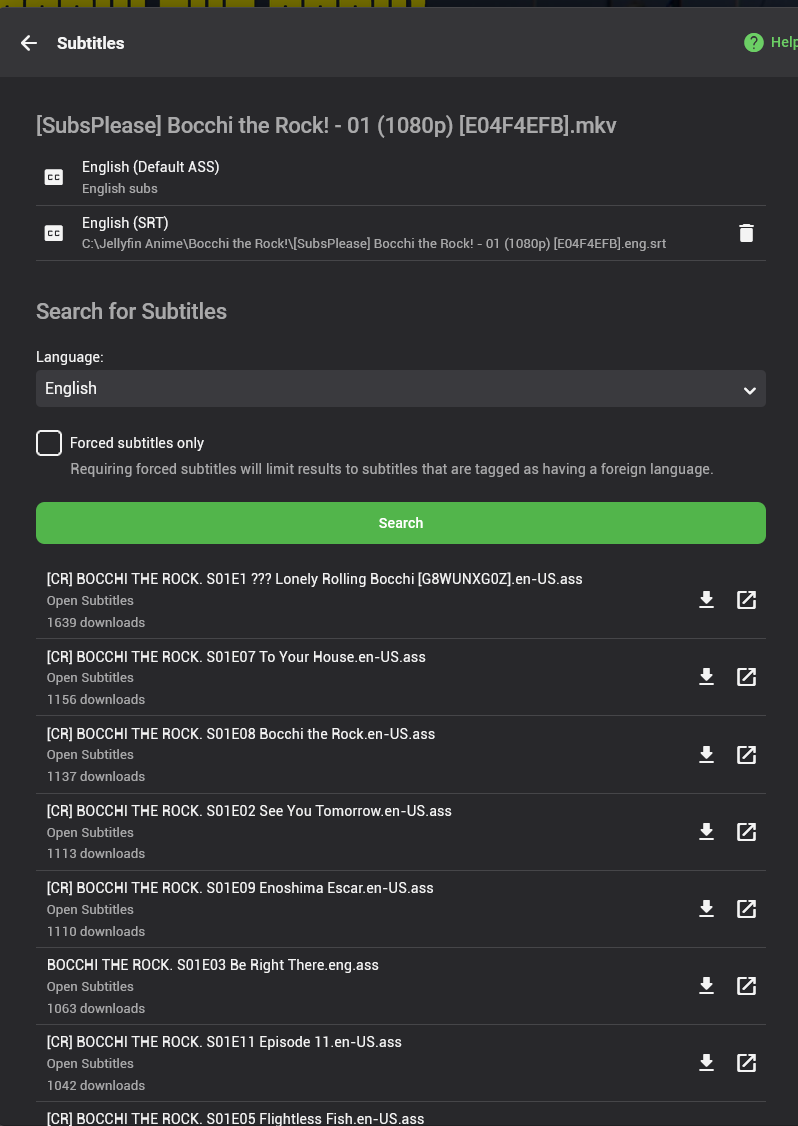
Task: Download S01E11 Episode 11 subtitle
Action: coord(706,1062)
